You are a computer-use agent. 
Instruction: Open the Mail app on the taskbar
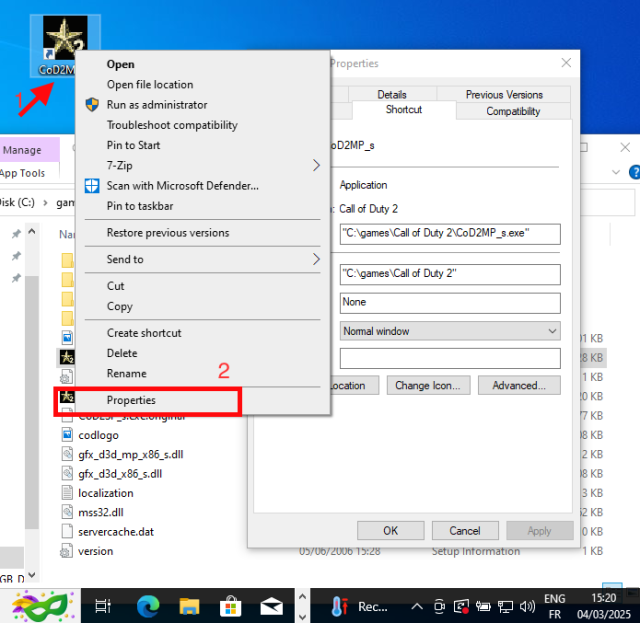click(271, 606)
